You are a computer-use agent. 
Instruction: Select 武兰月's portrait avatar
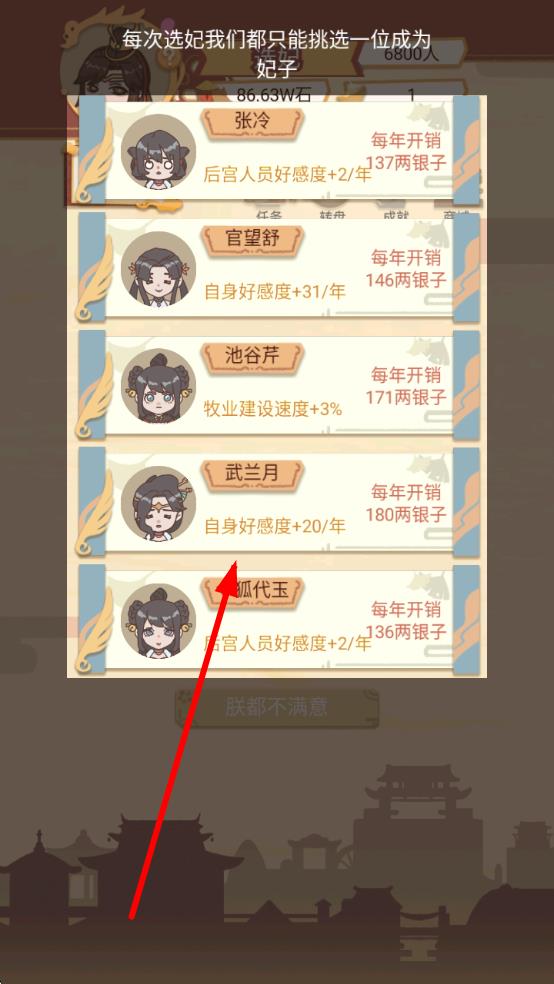click(158, 503)
